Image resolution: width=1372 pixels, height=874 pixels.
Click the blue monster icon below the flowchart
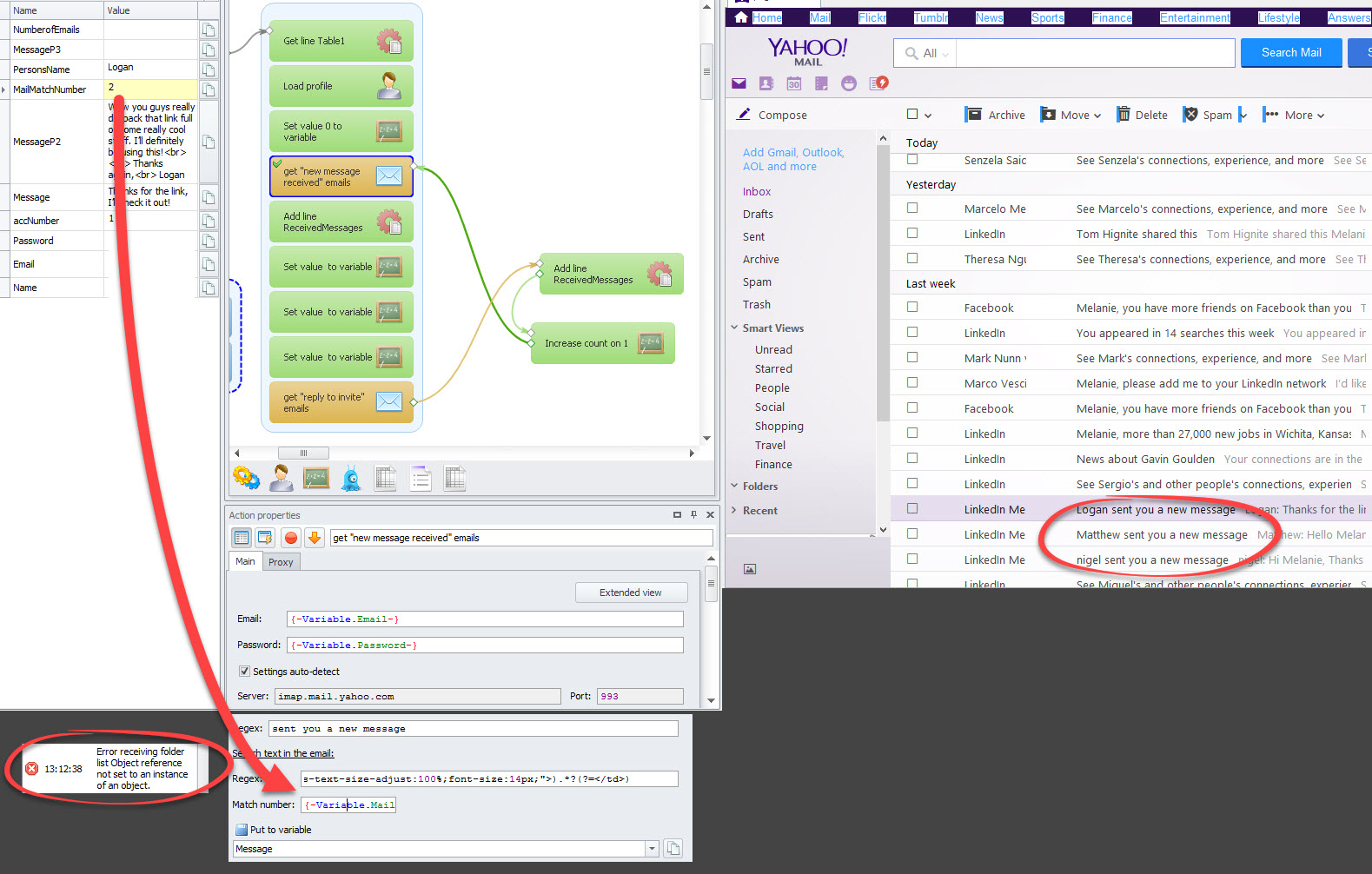351,478
